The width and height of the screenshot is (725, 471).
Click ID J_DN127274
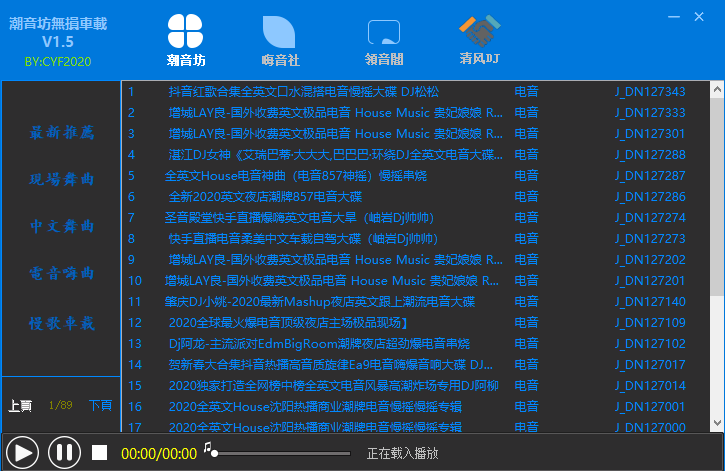[650, 218]
